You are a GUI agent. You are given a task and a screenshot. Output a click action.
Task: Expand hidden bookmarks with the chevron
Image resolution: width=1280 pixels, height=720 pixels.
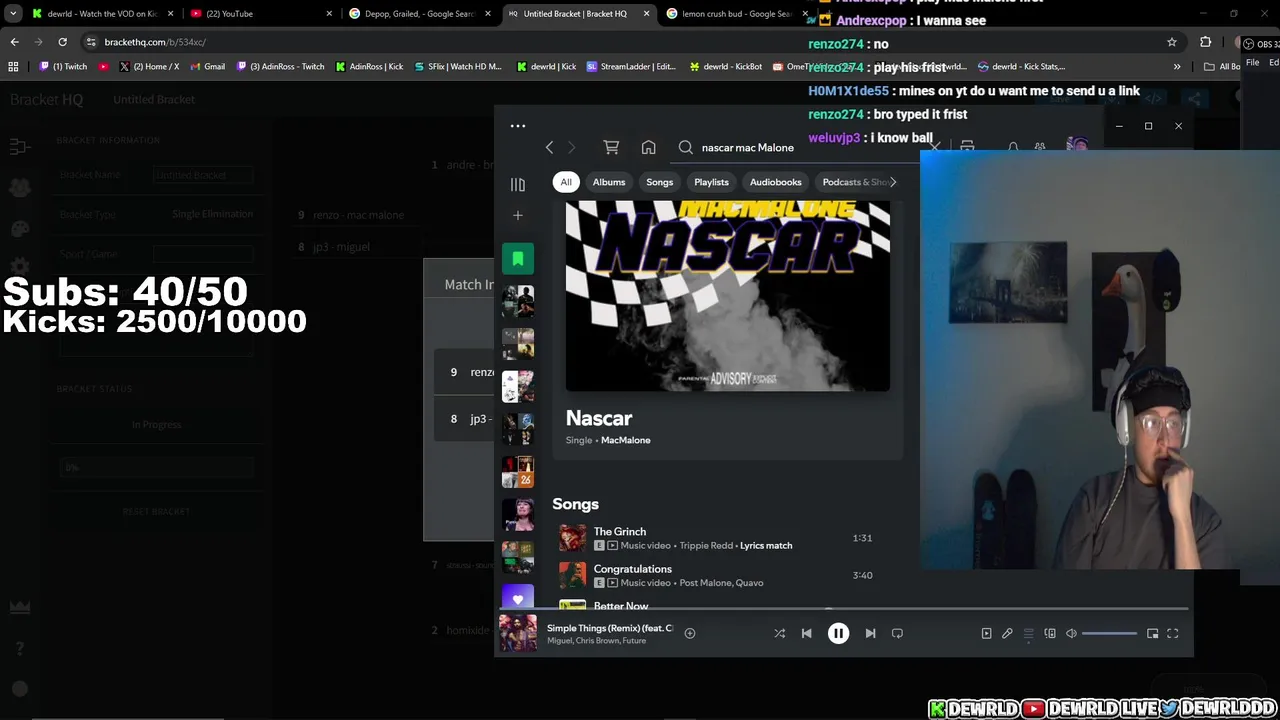1176,66
